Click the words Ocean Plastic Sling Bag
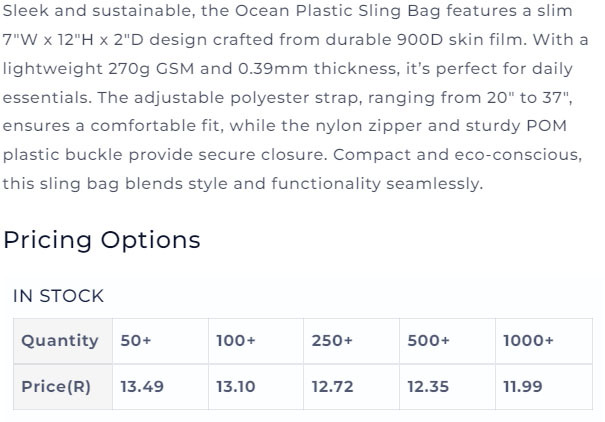605x422 pixels. 338,11
